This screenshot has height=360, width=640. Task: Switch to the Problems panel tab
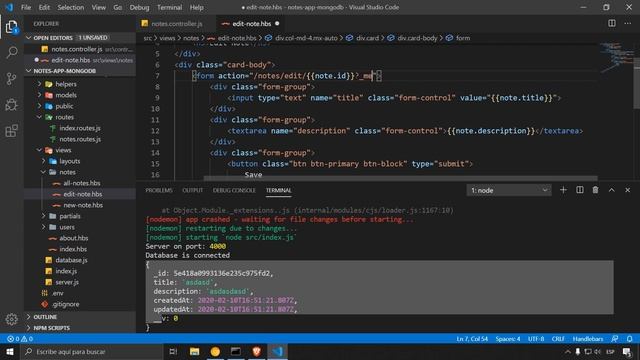coord(159,190)
